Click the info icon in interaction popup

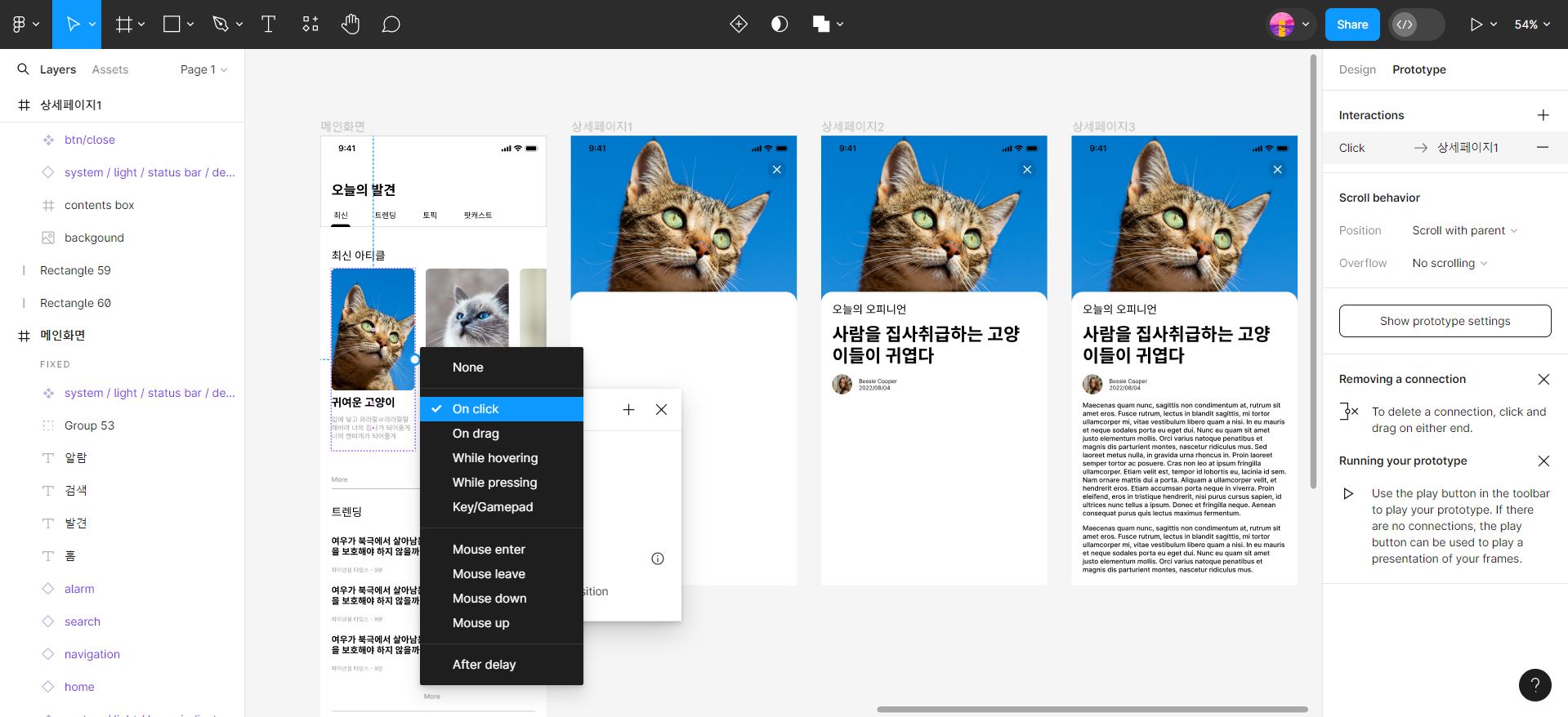coord(658,559)
